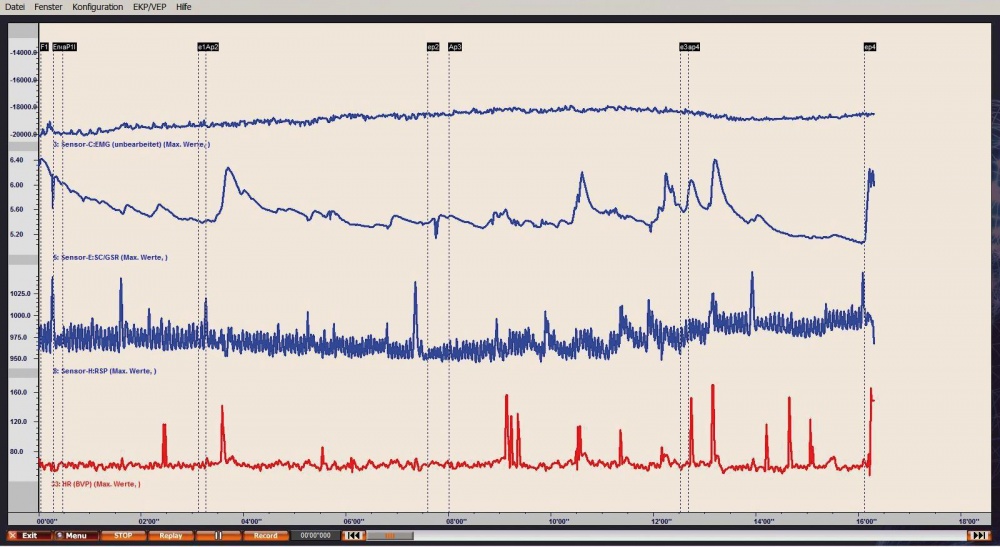Select the Ap3 timeline marker
This screenshot has height=547, width=1000.
click(455, 47)
